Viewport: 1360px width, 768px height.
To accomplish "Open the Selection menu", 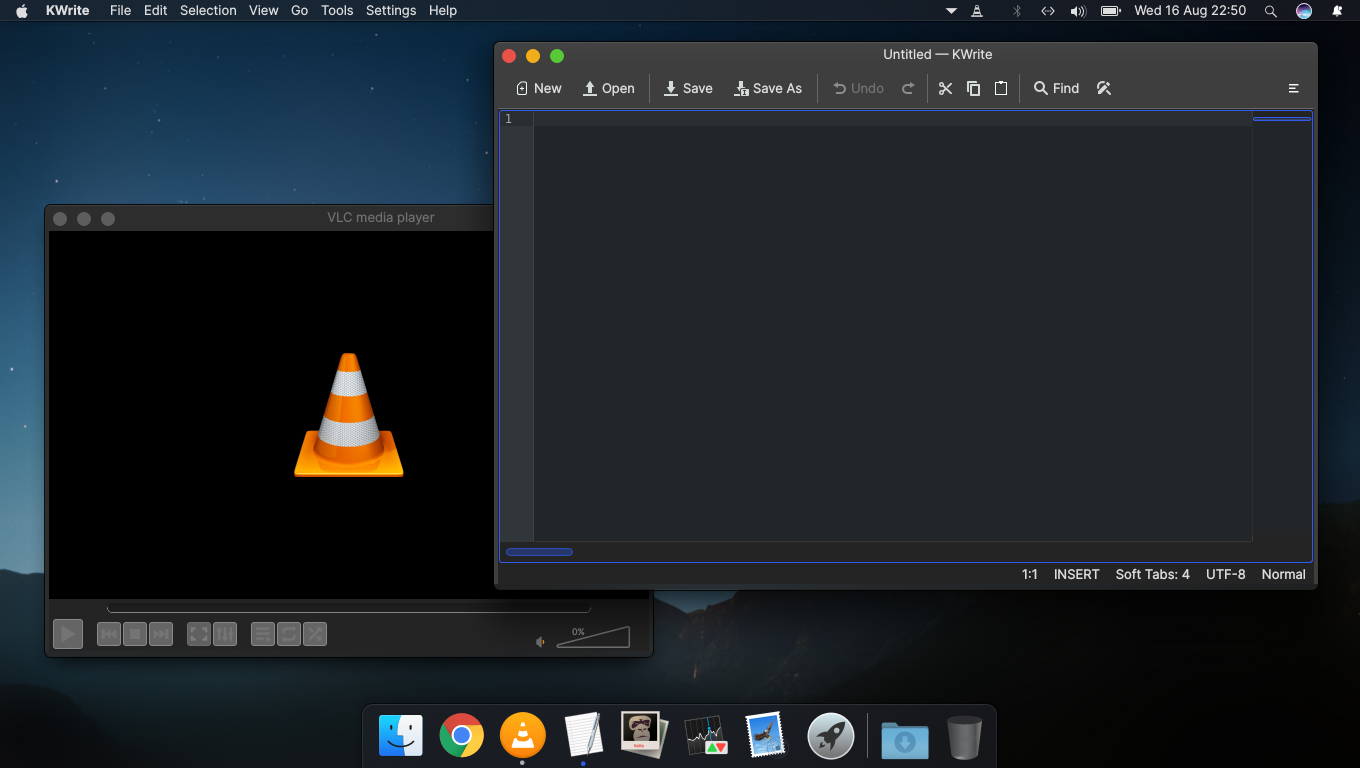I will coord(208,10).
